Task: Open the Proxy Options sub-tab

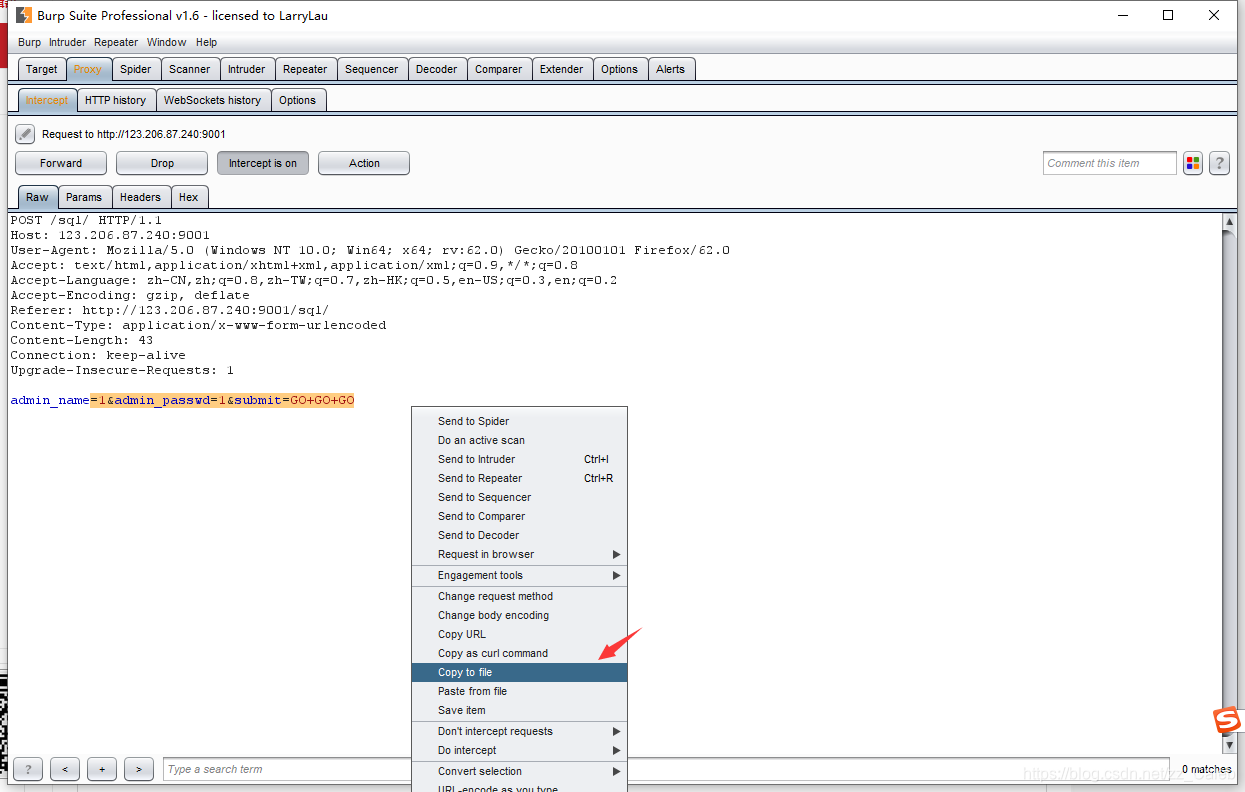Action: click(x=298, y=100)
